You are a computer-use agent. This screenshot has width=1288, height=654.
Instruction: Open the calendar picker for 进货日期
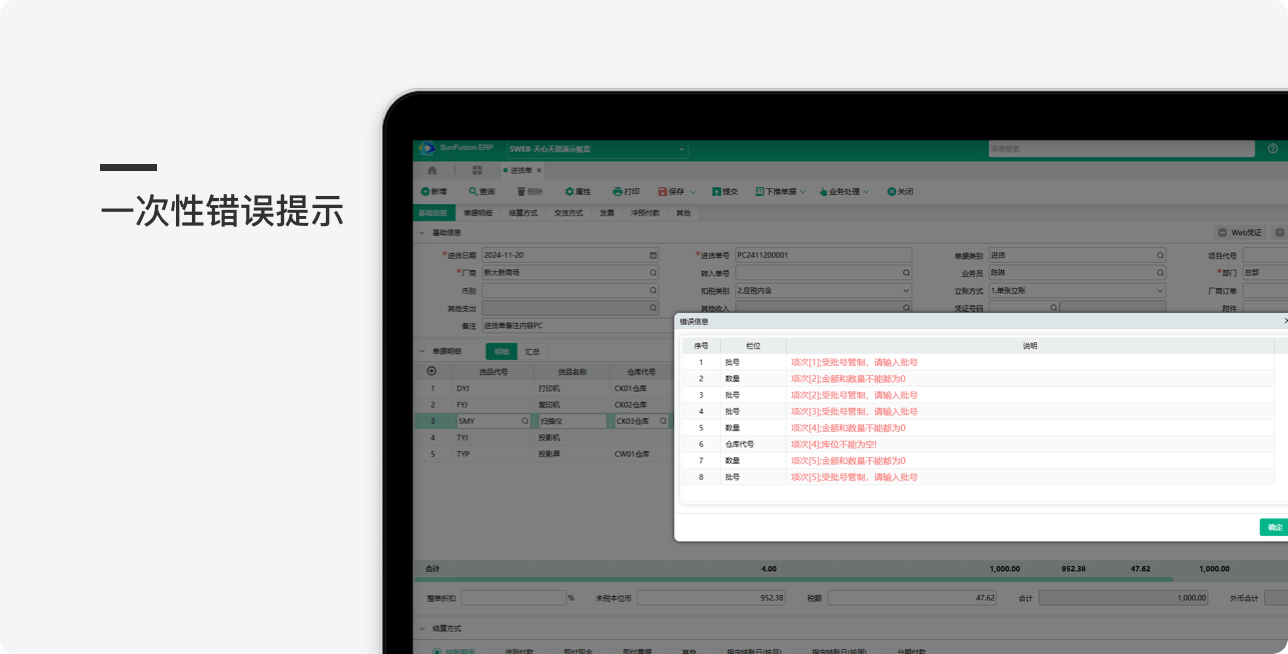(653, 255)
